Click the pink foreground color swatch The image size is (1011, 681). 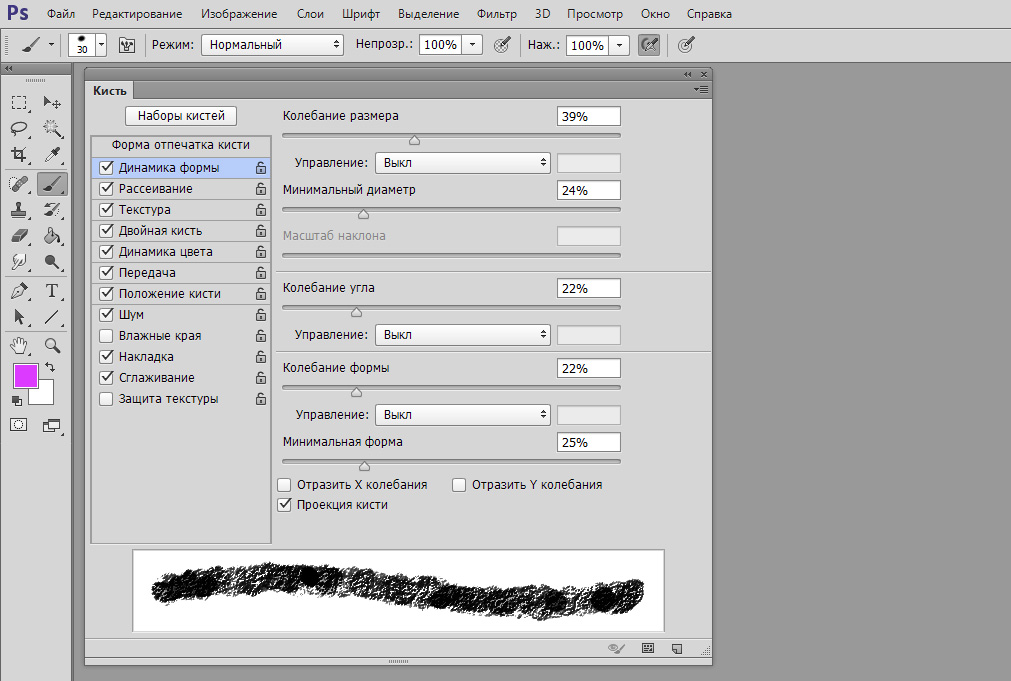point(26,376)
